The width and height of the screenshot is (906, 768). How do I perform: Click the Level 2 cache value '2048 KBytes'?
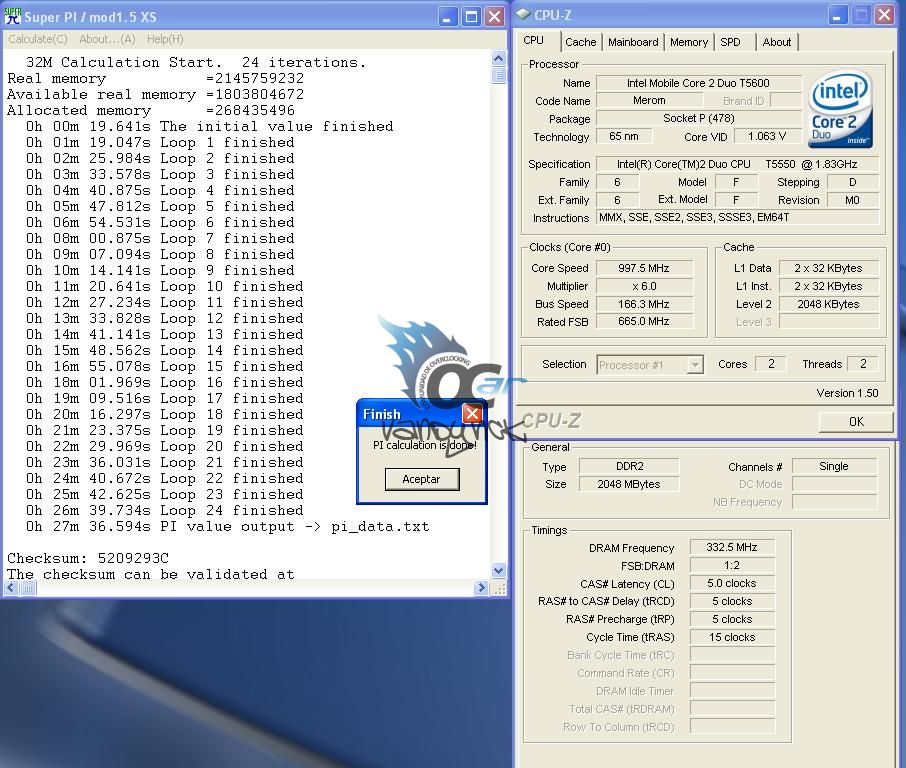click(829, 304)
